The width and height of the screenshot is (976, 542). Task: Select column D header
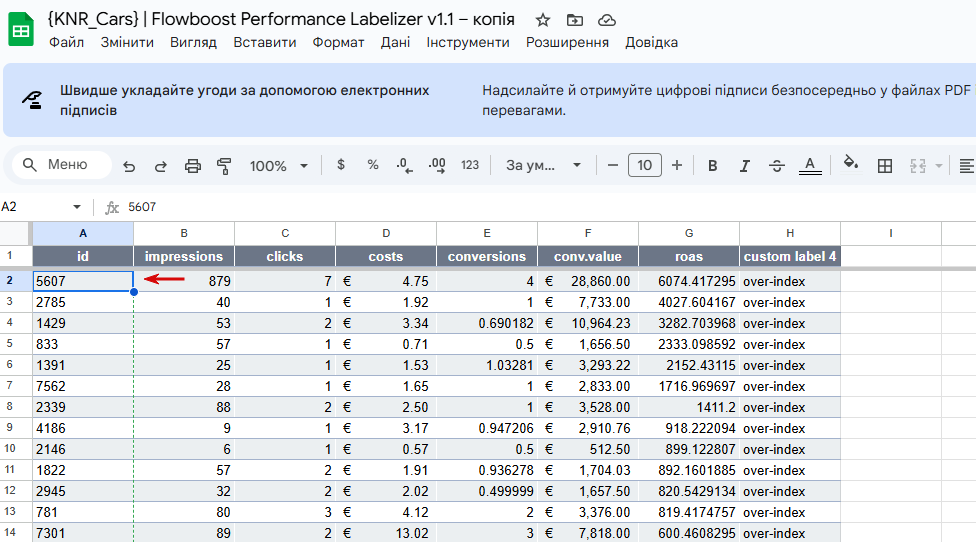point(386,233)
